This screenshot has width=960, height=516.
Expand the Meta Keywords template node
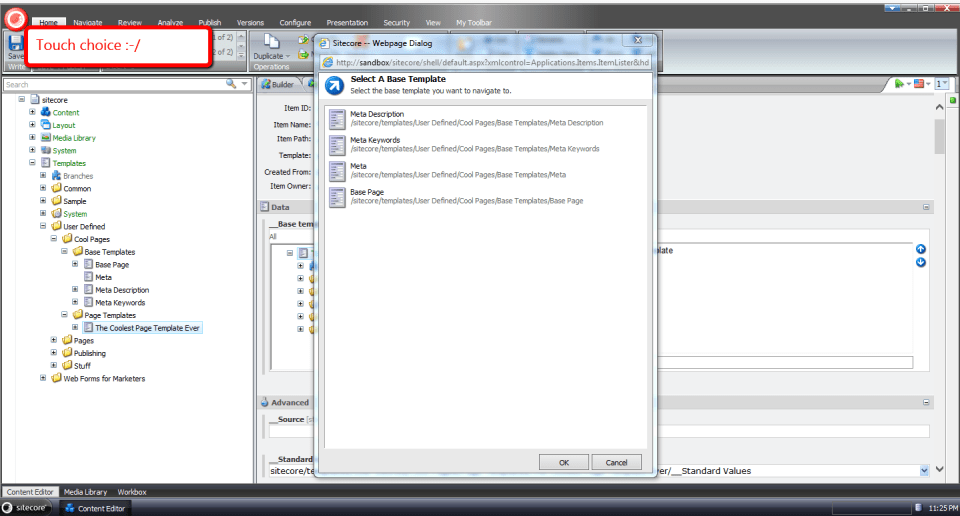(x=75, y=302)
